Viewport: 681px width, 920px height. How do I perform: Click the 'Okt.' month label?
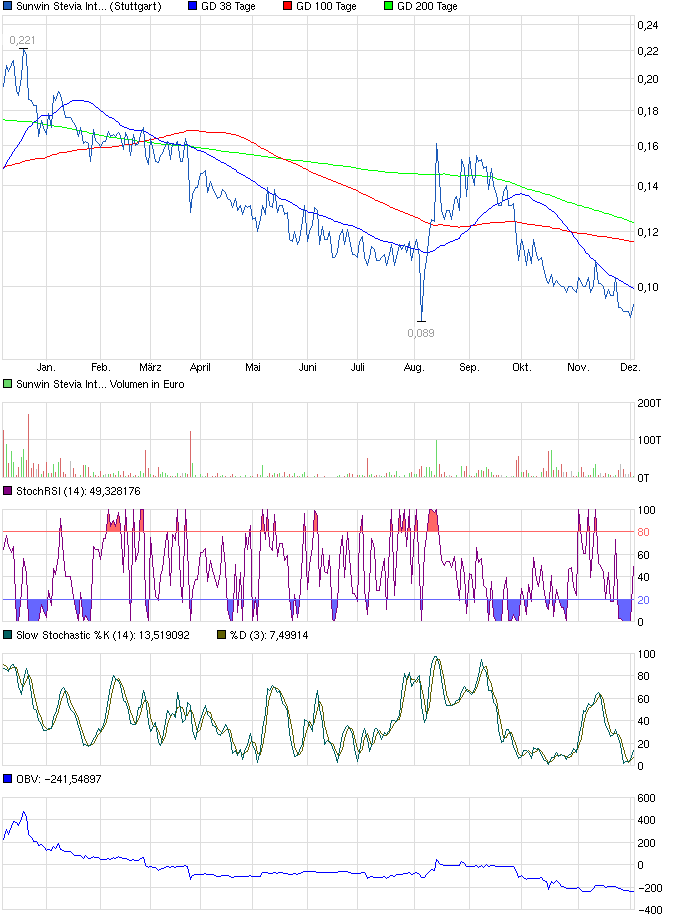[521, 367]
